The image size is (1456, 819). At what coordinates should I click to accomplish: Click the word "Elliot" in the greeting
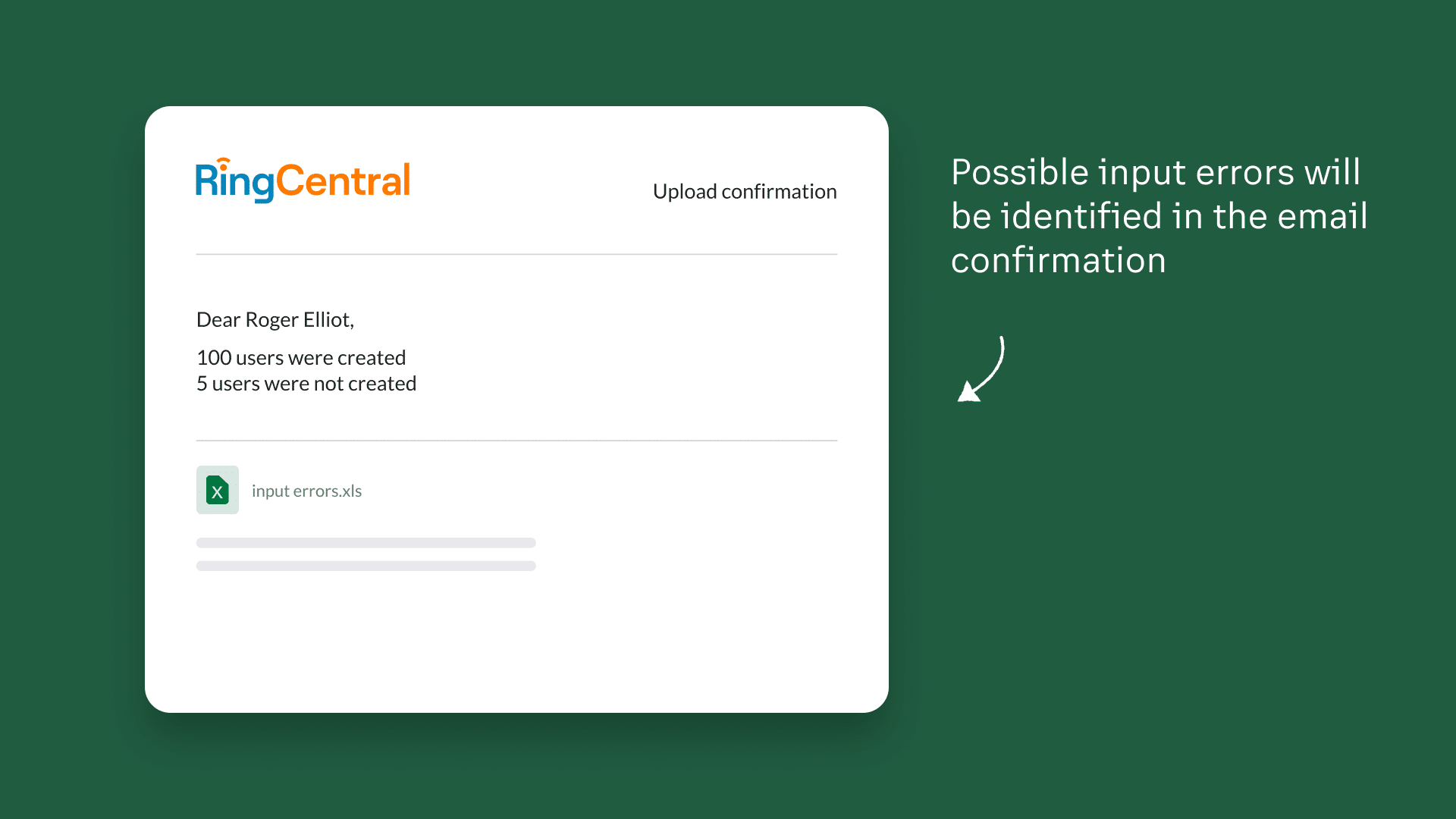(x=326, y=319)
